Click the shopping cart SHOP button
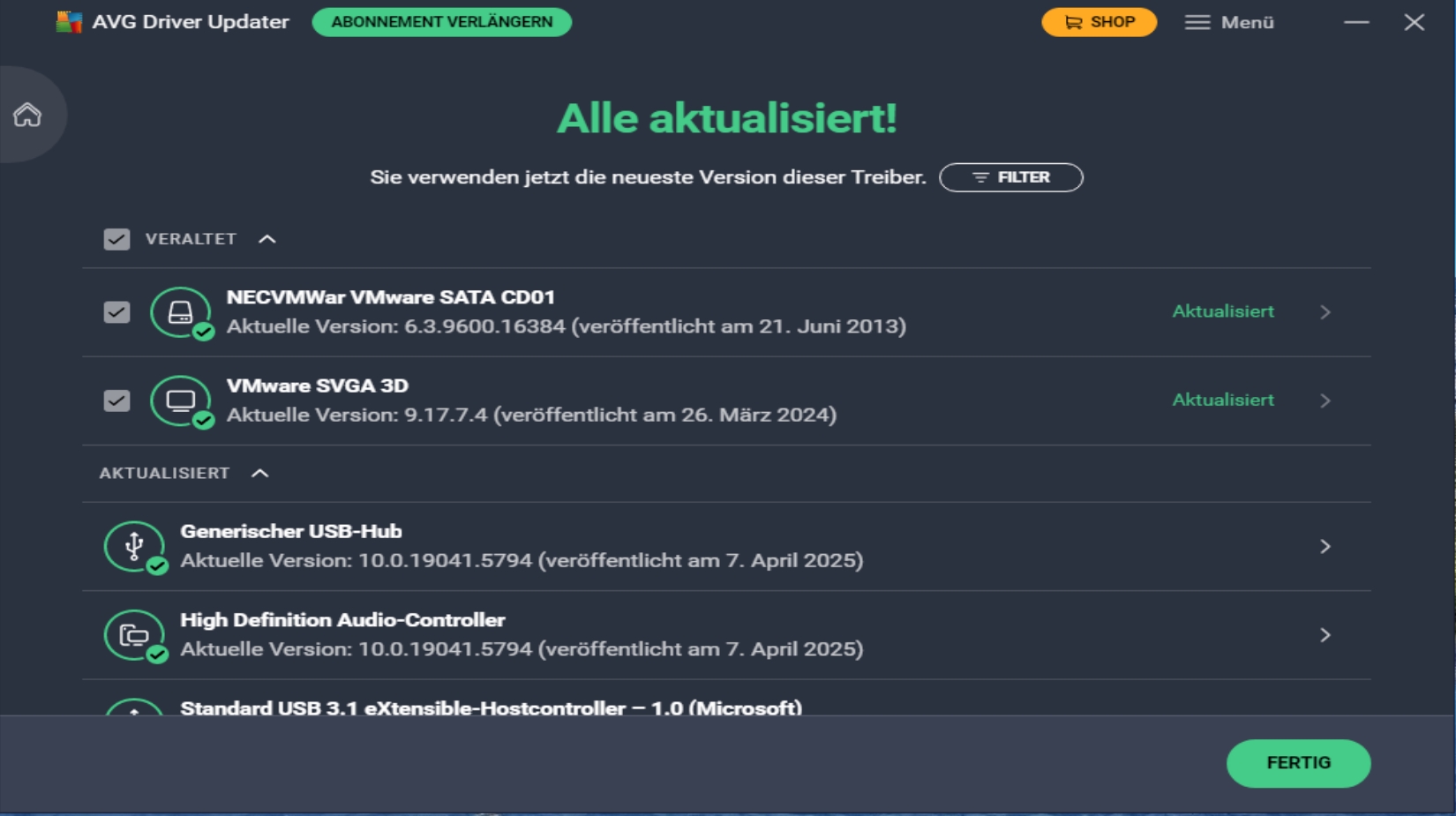The height and width of the screenshot is (816, 1456). [x=1099, y=22]
